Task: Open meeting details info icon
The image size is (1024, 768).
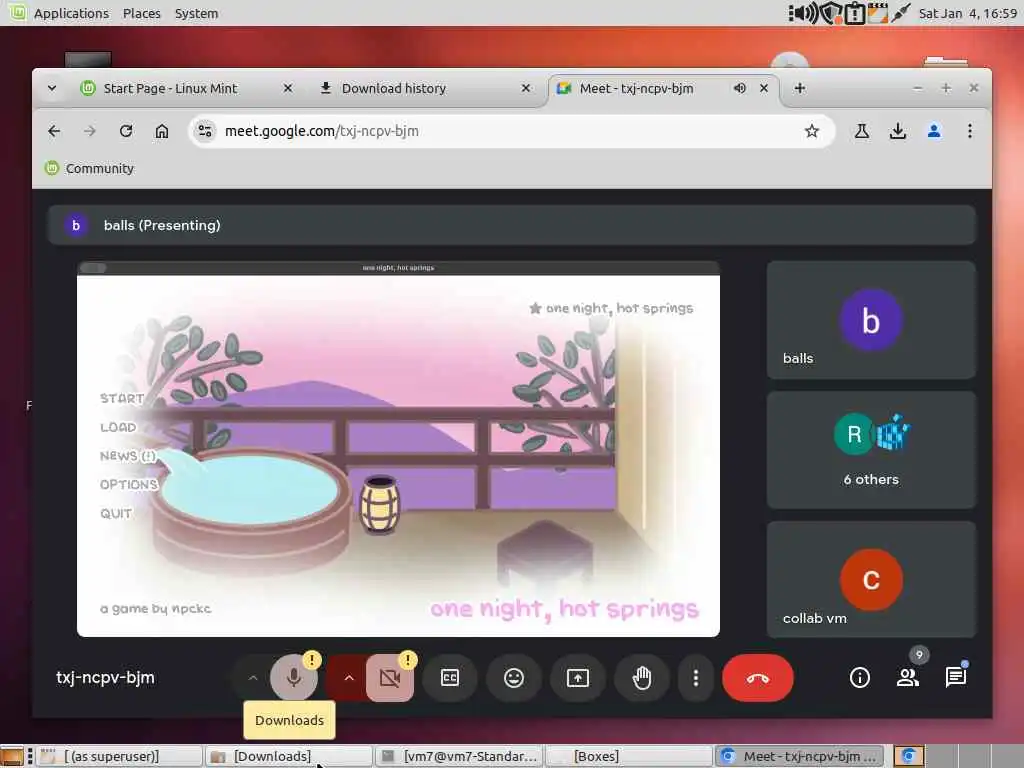Action: click(859, 678)
